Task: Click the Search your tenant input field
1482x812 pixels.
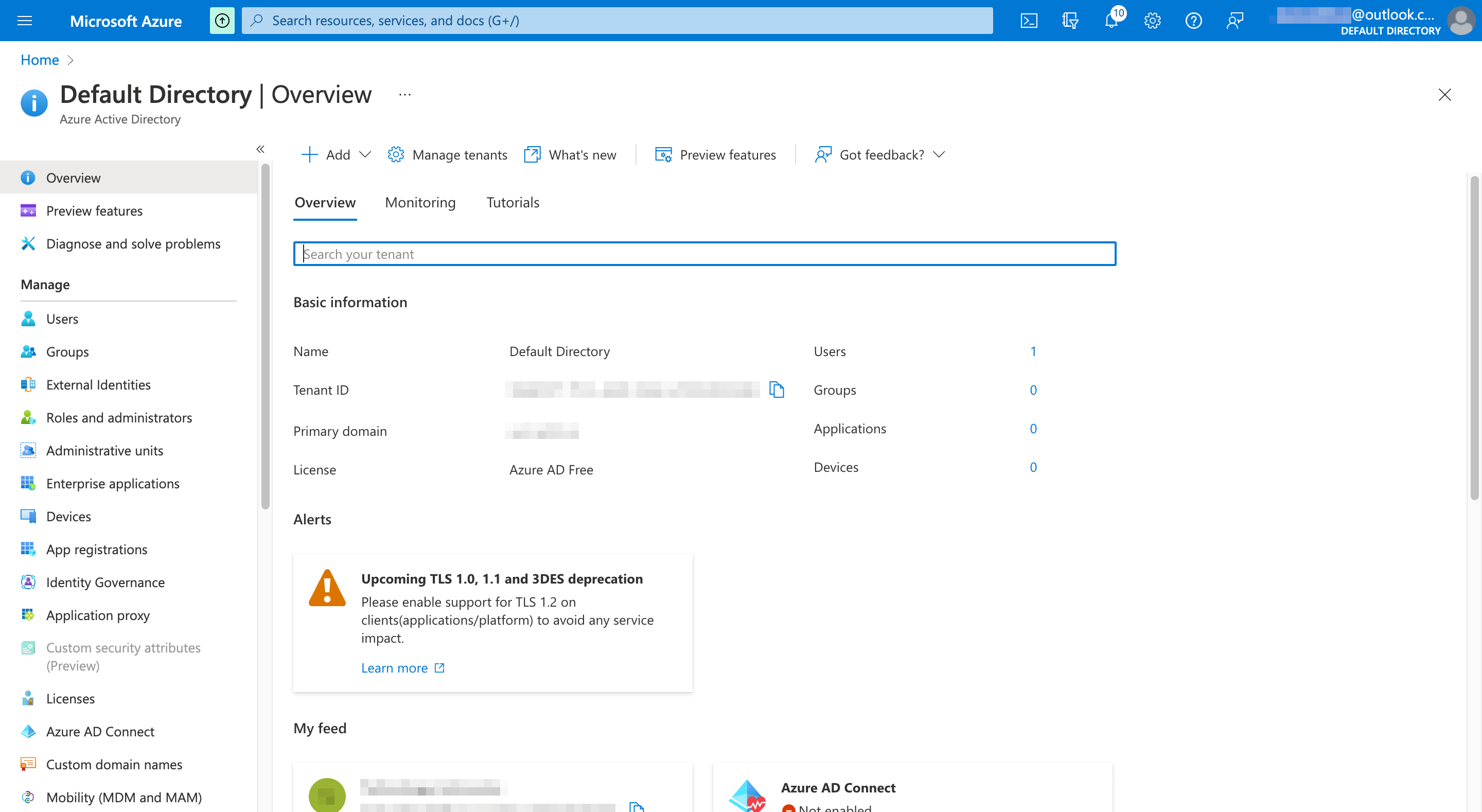Action: coord(704,253)
